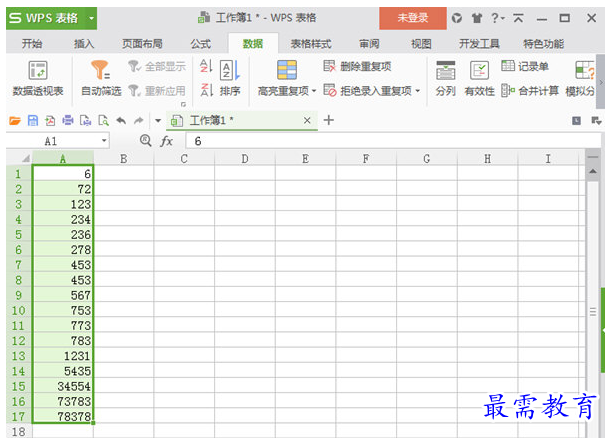Click cell containing 78378
Viewport: 605px width, 438px height.
[63, 416]
